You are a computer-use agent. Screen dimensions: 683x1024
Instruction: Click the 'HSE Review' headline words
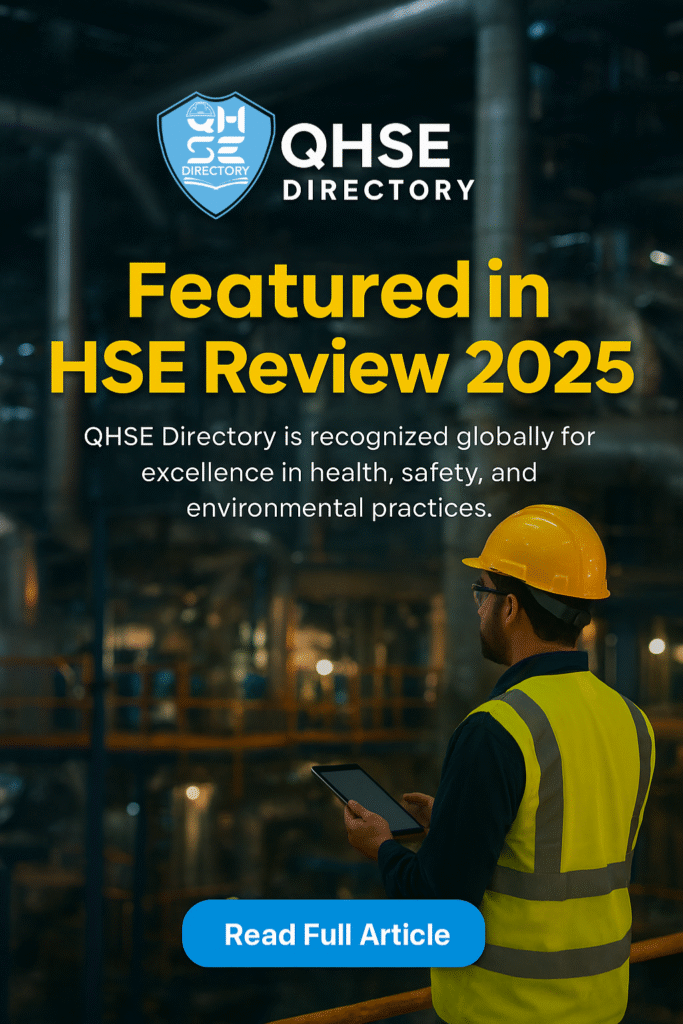tap(240, 368)
